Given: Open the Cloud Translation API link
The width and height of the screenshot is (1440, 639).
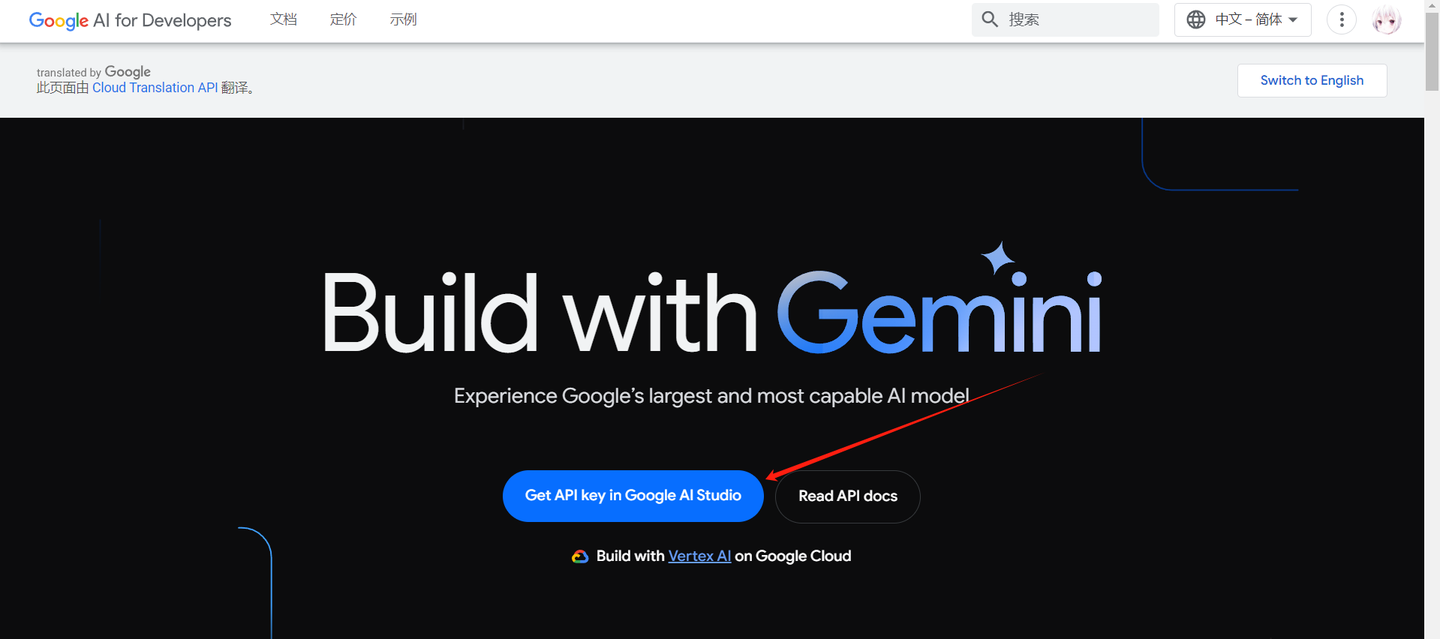Looking at the screenshot, I should [154, 87].
